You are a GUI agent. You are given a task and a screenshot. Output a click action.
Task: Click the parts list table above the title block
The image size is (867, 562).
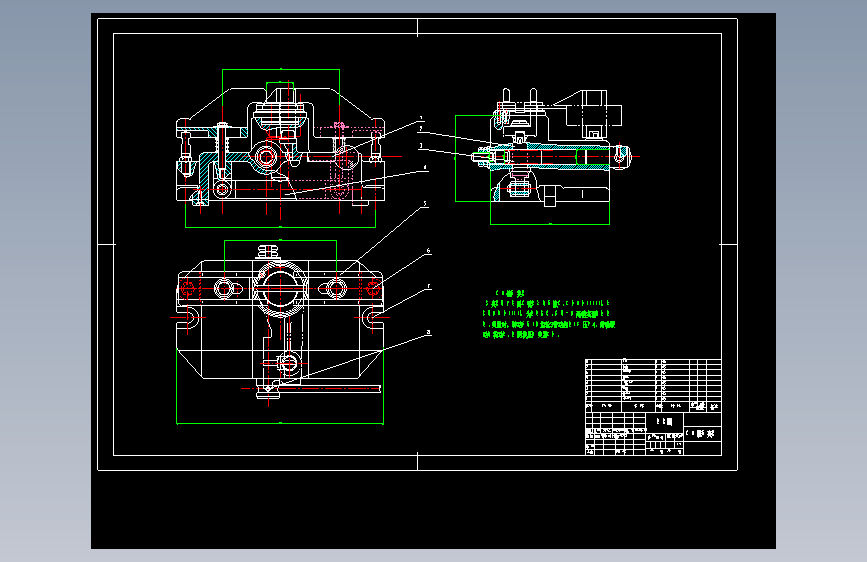[653, 386]
